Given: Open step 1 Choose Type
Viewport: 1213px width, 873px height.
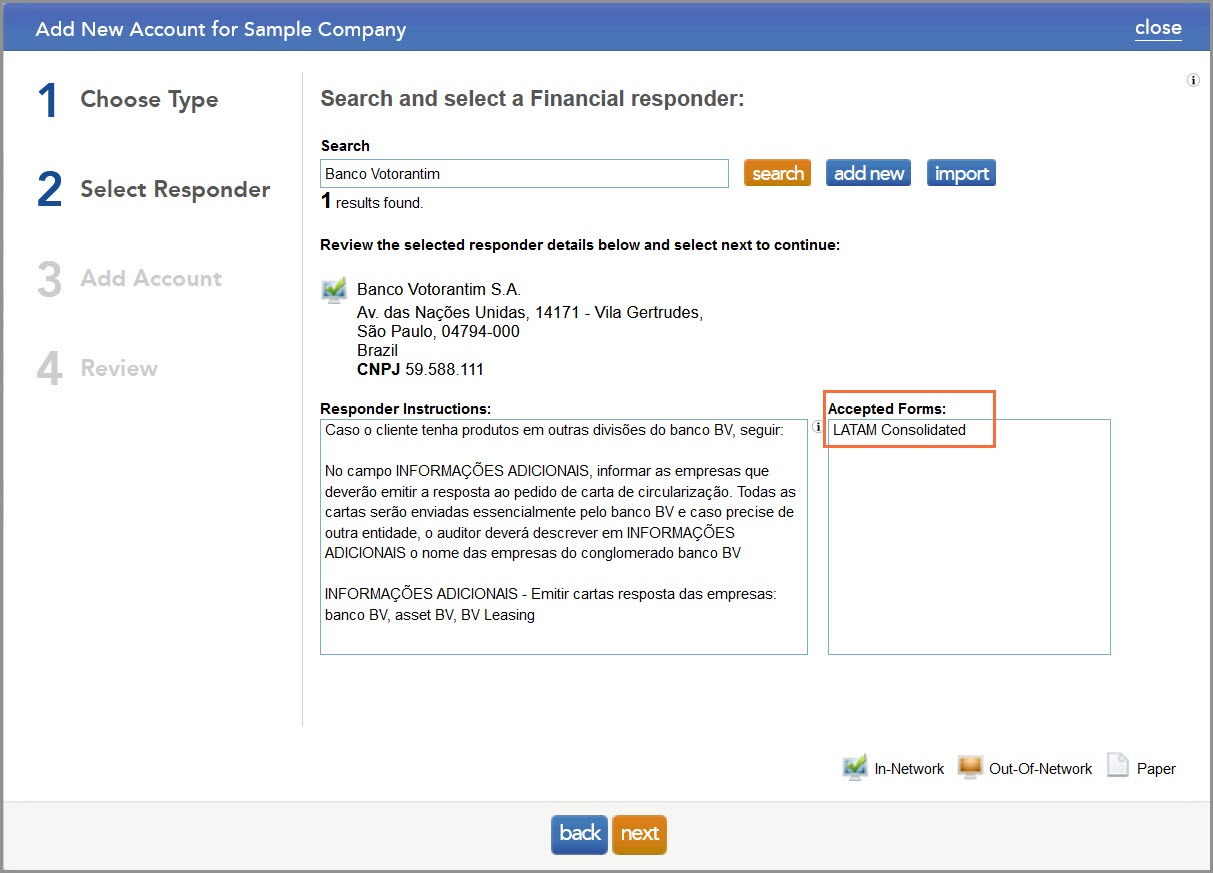Looking at the screenshot, I should 149,100.
